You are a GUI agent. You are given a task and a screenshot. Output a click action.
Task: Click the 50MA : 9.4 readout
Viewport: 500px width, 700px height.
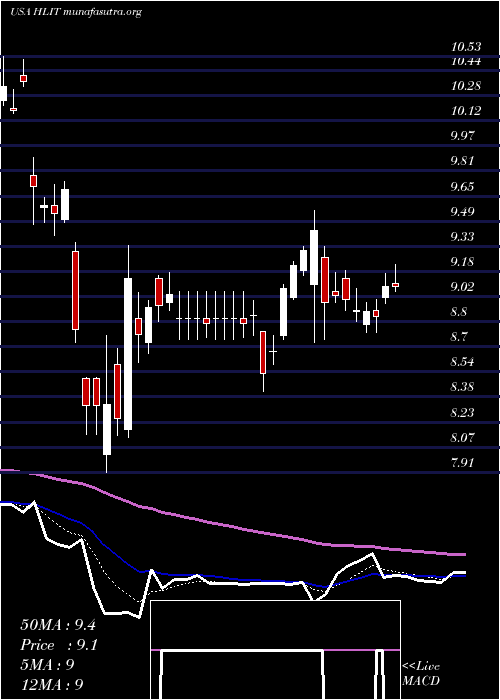click(58, 625)
